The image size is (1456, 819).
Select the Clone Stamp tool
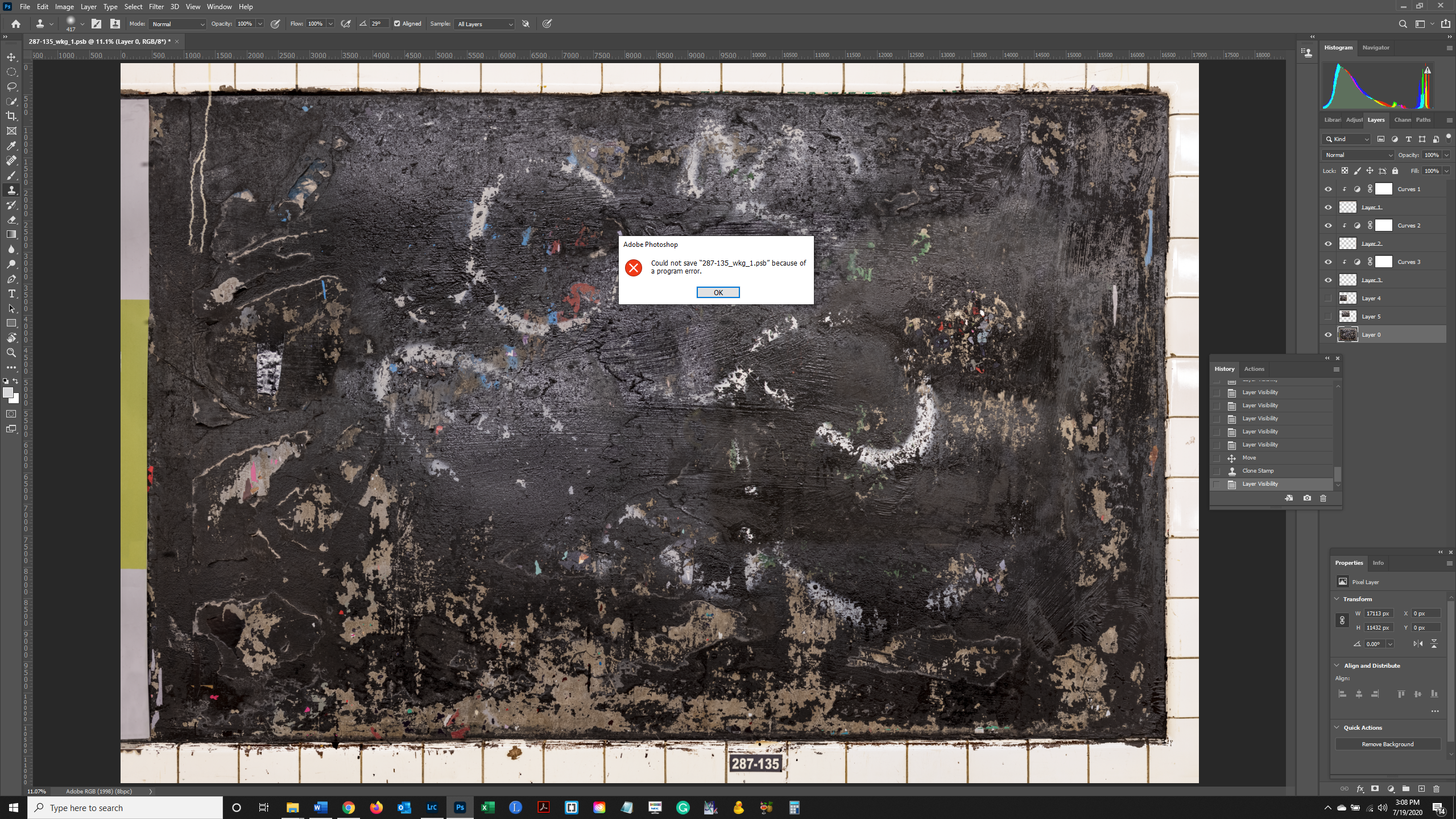[12, 190]
